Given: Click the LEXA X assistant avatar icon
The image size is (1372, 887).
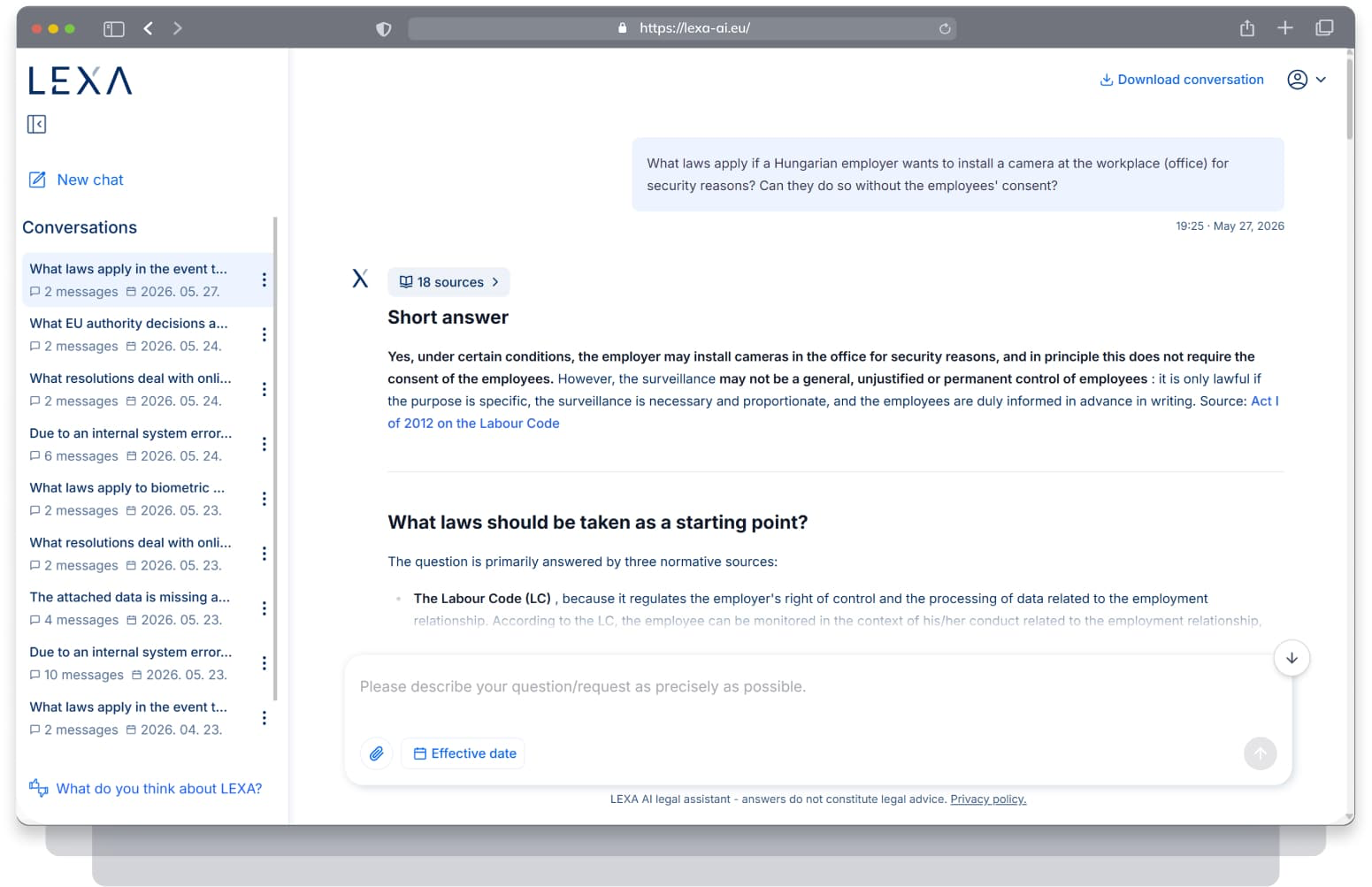Looking at the screenshot, I should [360, 279].
